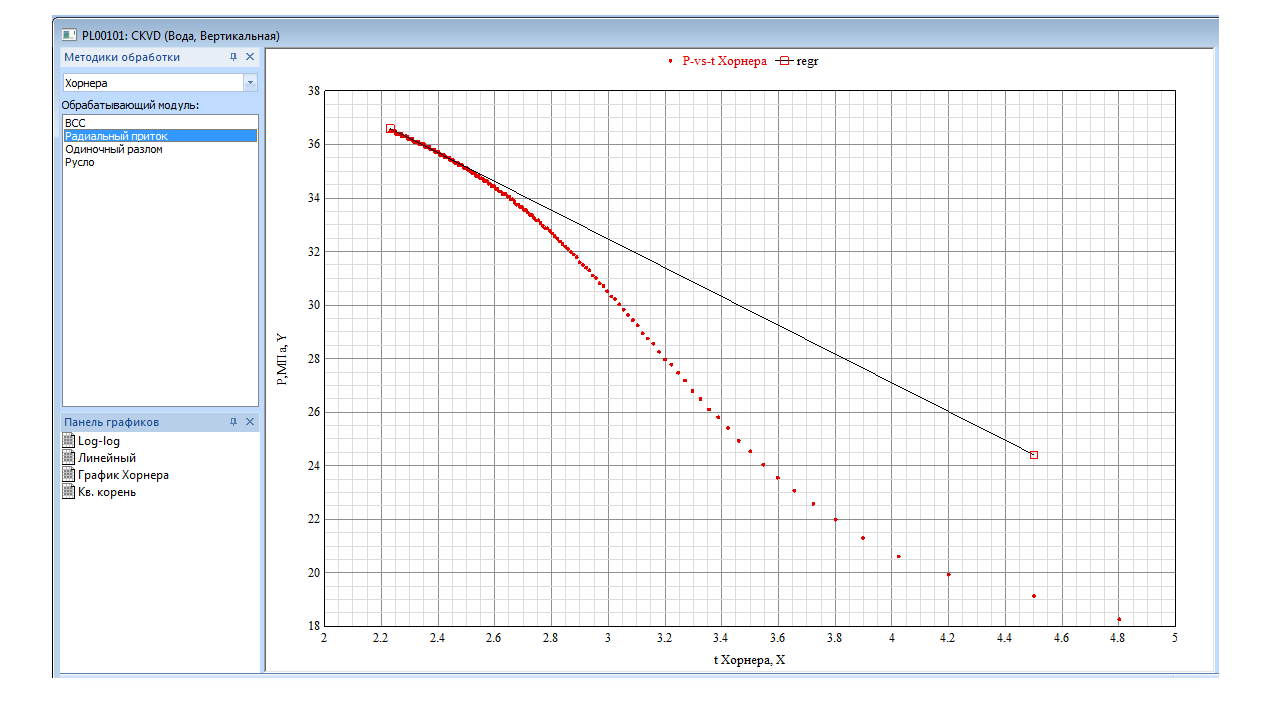1280x720 pixels.
Task: Open the Log-log graph icon
Action: [68, 441]
